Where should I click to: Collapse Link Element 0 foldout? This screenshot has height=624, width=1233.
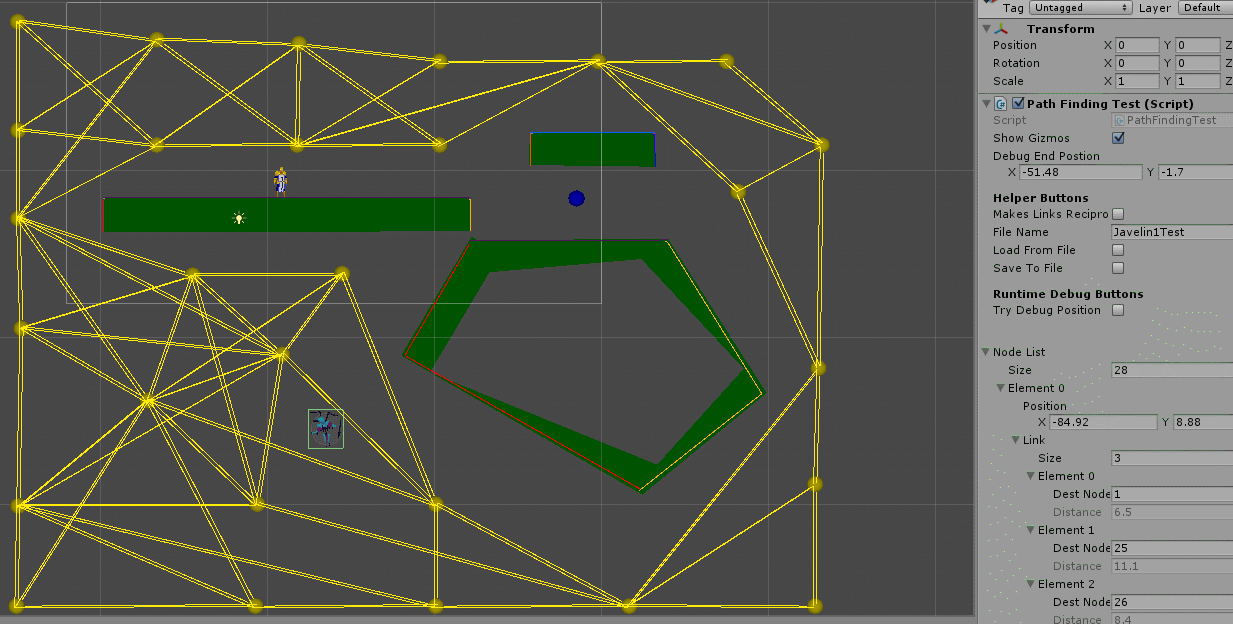(1031, 476)
